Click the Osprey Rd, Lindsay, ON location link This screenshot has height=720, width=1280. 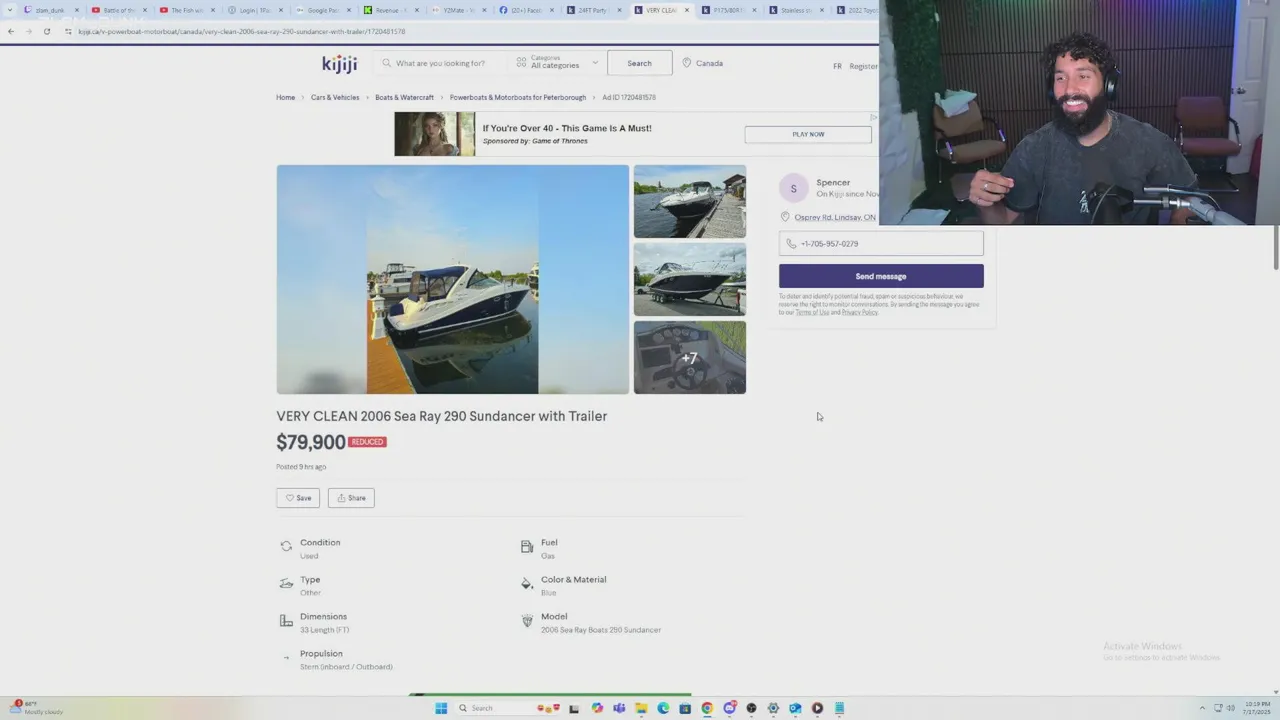coord(835,217)
